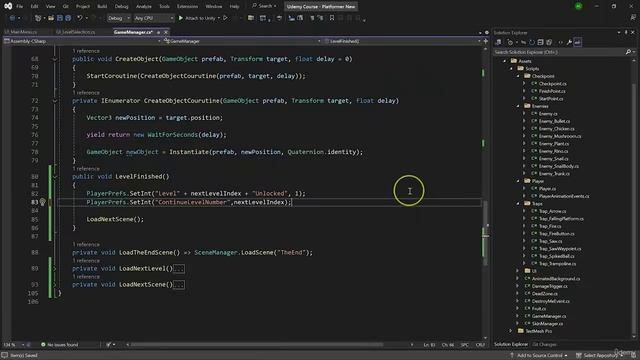Click the Properties wrench icon in Solution Explorer
This screenshot has height=360, width=640.
coord(569,42)
